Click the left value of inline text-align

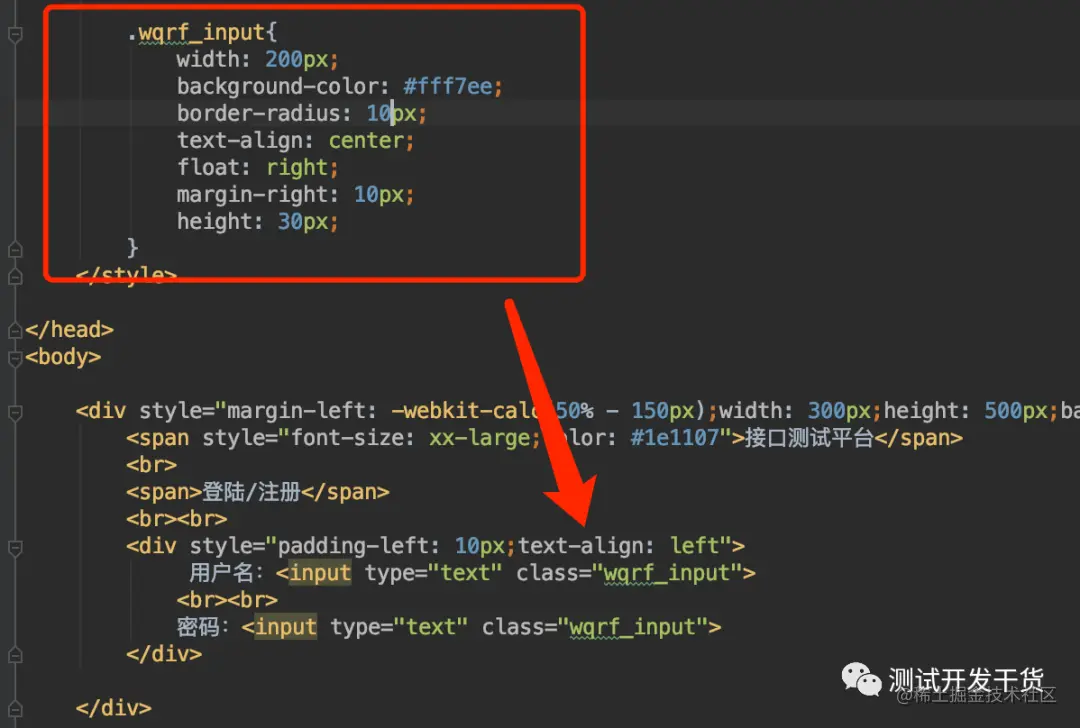(695, 545)
